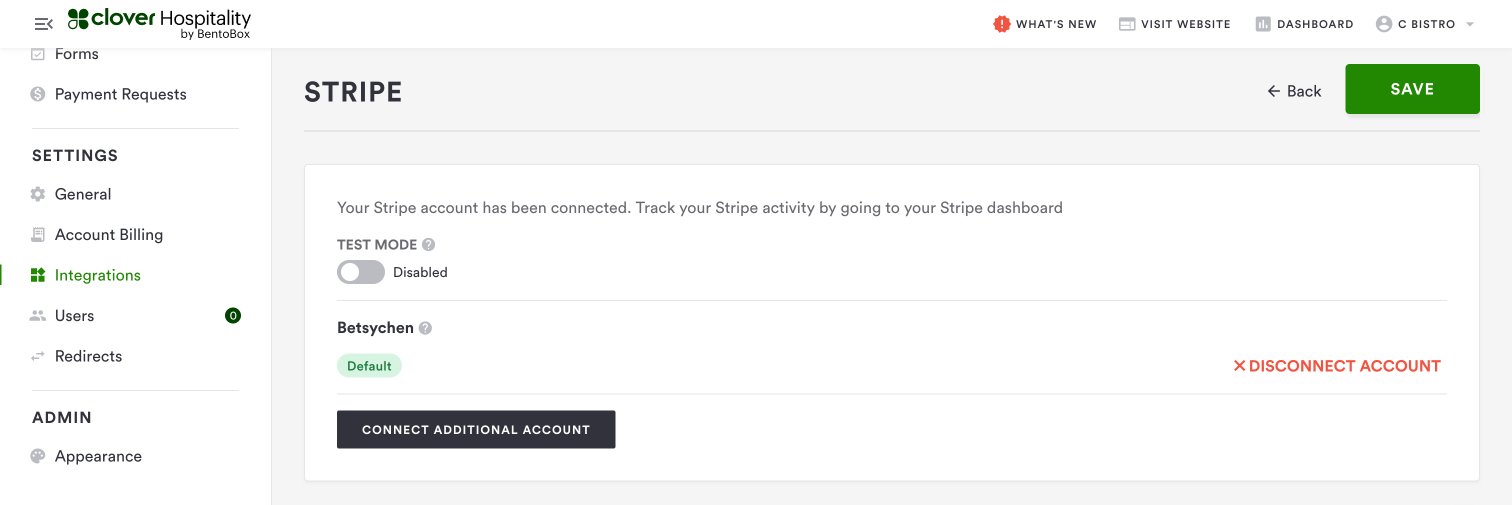Screen dimensions: 1512x505
Task: Collapse the sidebar with the hamburger icon
Action: click(x=43, y=24)
